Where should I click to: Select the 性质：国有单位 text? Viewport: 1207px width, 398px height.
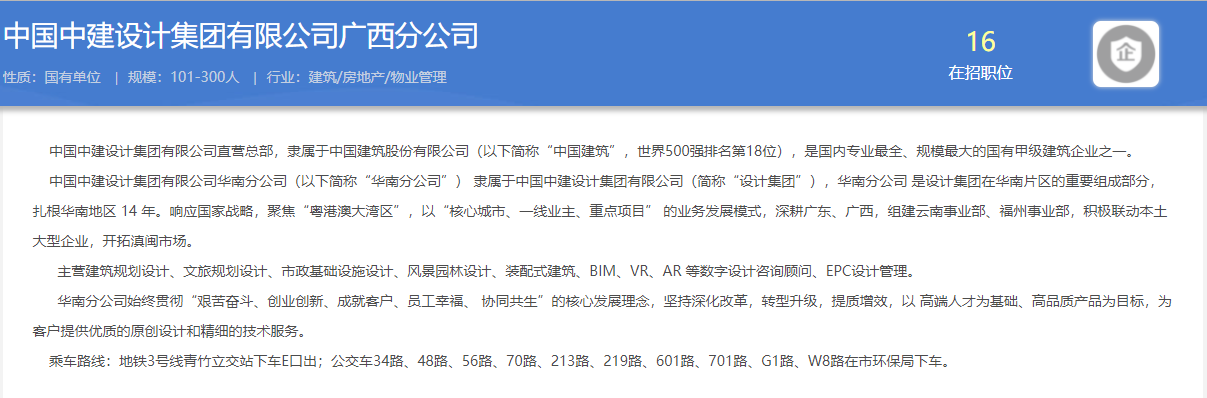[52, 77]
